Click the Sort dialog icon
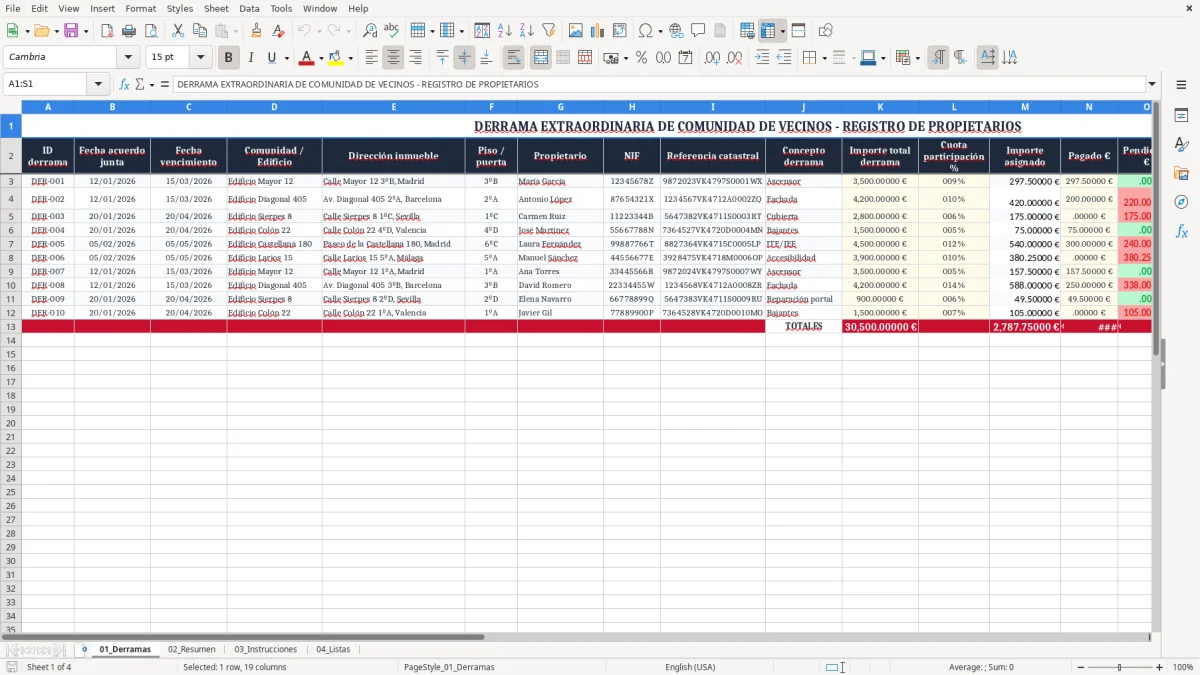Image resolution: width=1200 pixels, height=675 pixels. pyautogui.click(x=482, y=31)
